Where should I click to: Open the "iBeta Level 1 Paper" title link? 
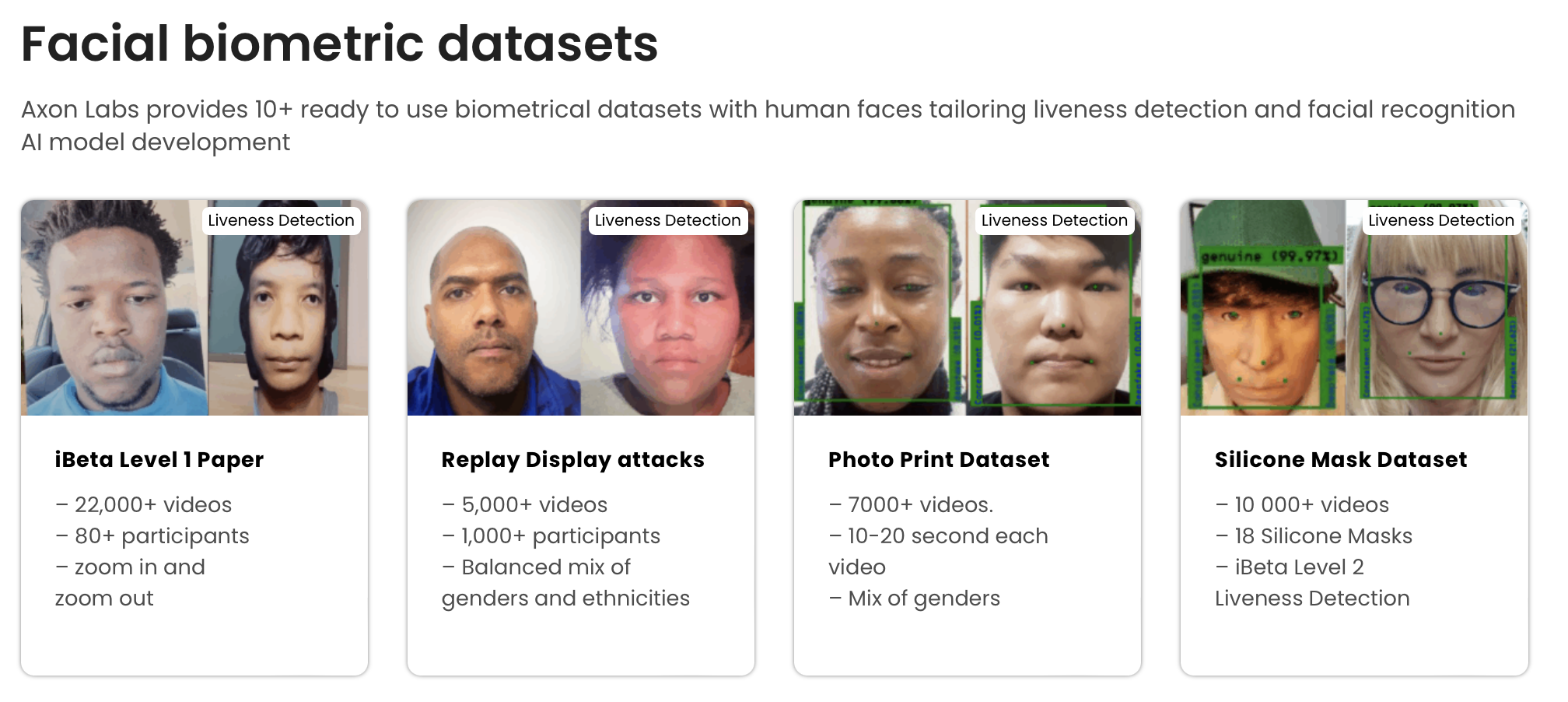point(159,460)
